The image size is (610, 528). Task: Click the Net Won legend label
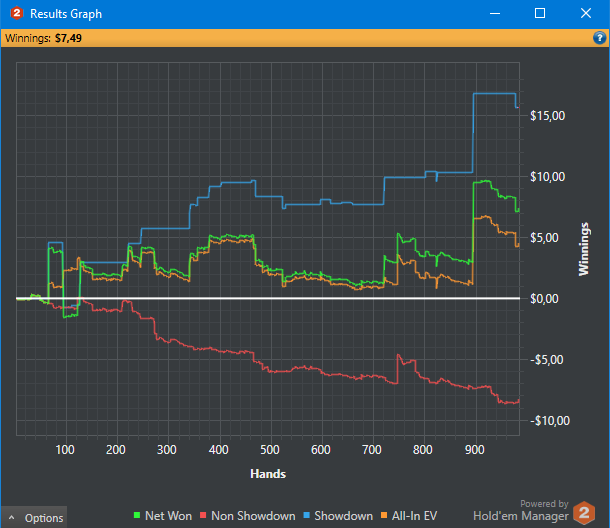pyautogui.click(x=168, y=516)
